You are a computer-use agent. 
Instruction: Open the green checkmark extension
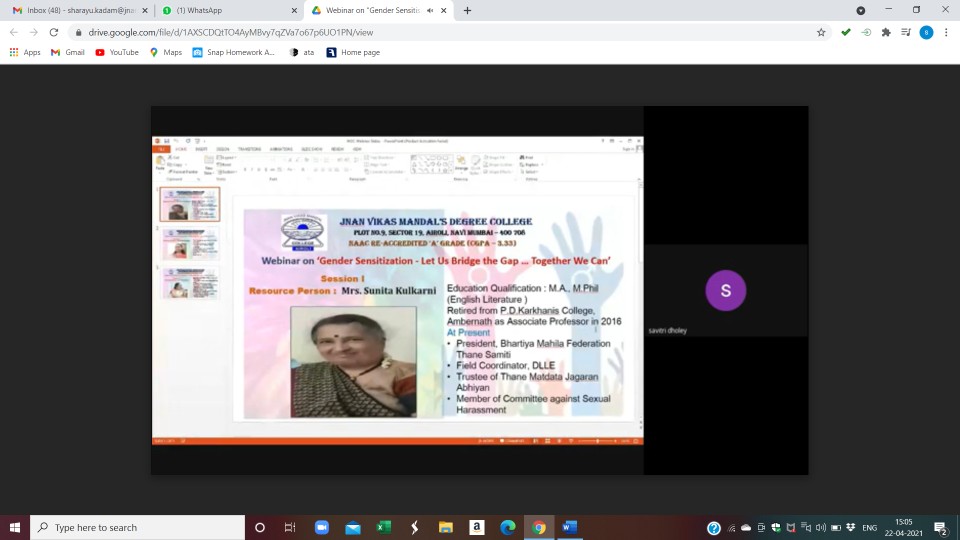[846, 32]
